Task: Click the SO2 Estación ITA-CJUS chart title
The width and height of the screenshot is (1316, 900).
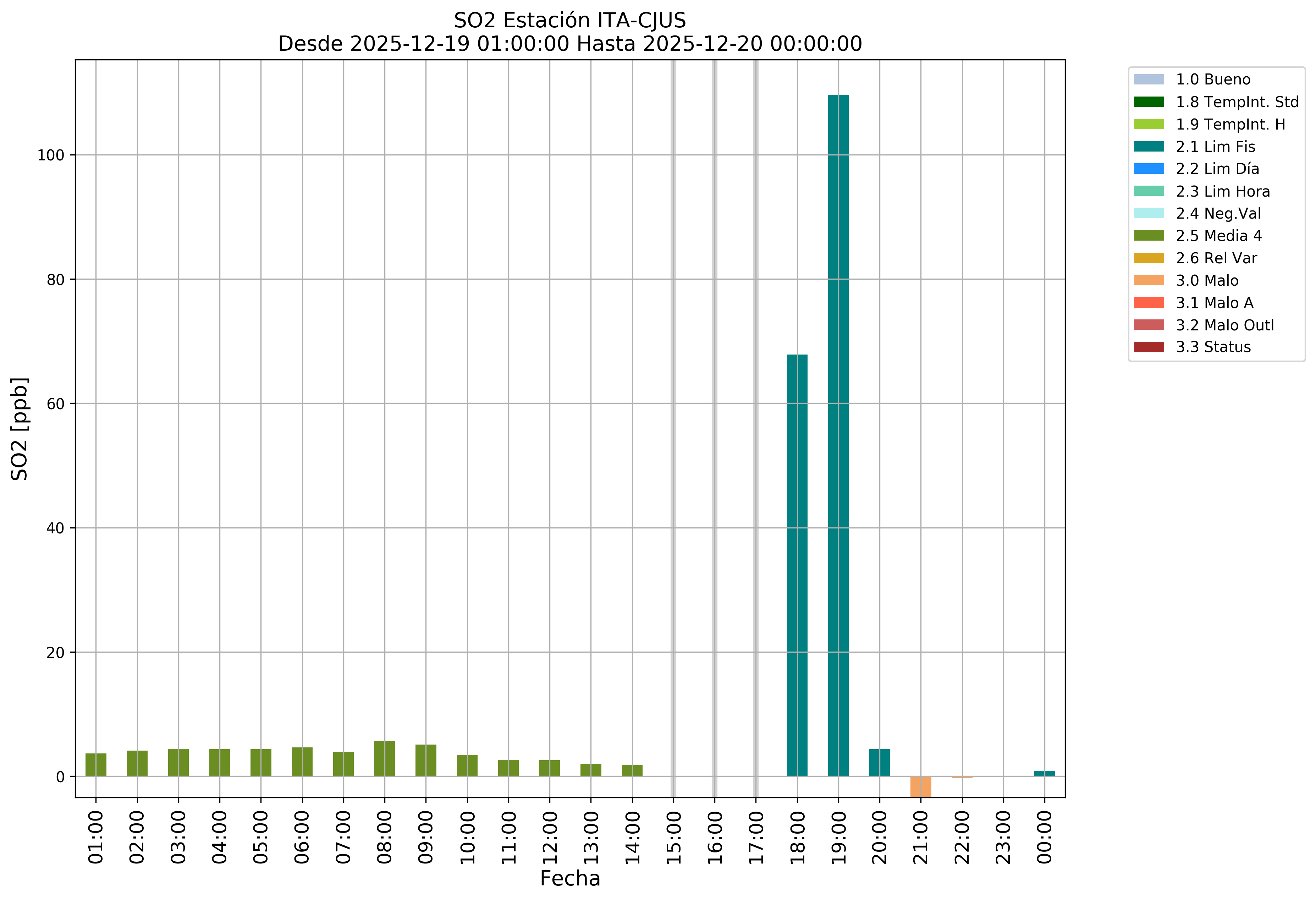Action: click(x=570, y=20)
